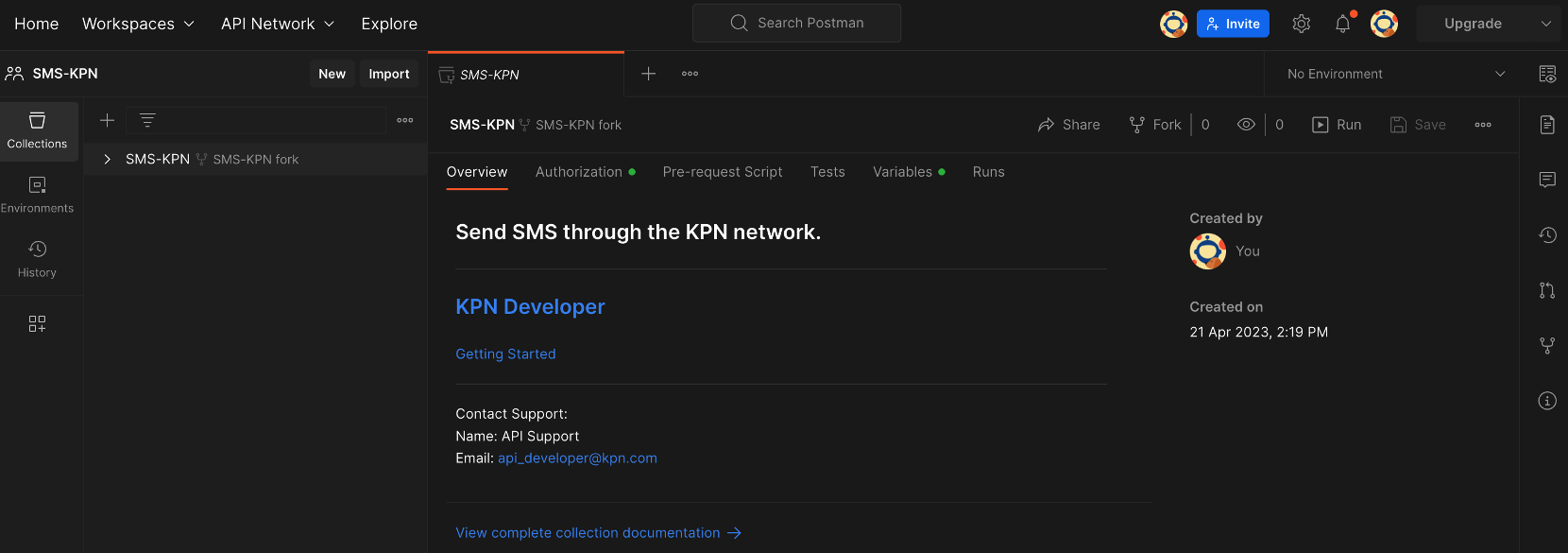Open the Getting Started link
This screenshot has width=1568, height=553.
(x=505, y=354)
